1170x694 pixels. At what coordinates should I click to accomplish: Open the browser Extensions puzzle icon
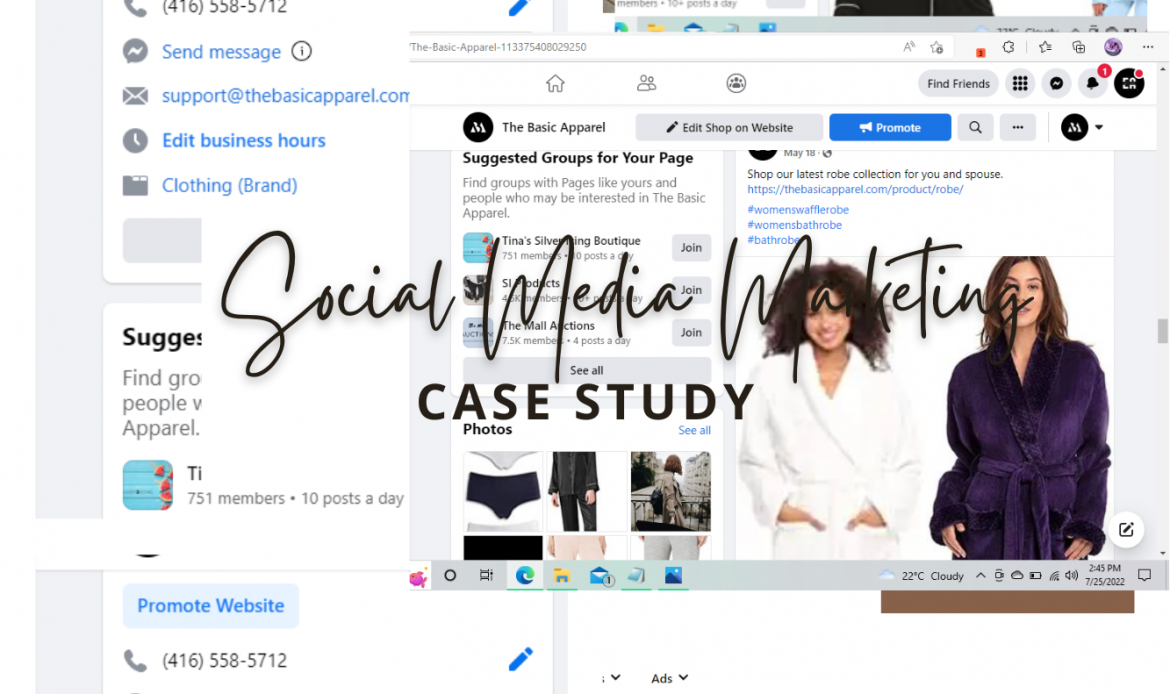coord(1008,47)
